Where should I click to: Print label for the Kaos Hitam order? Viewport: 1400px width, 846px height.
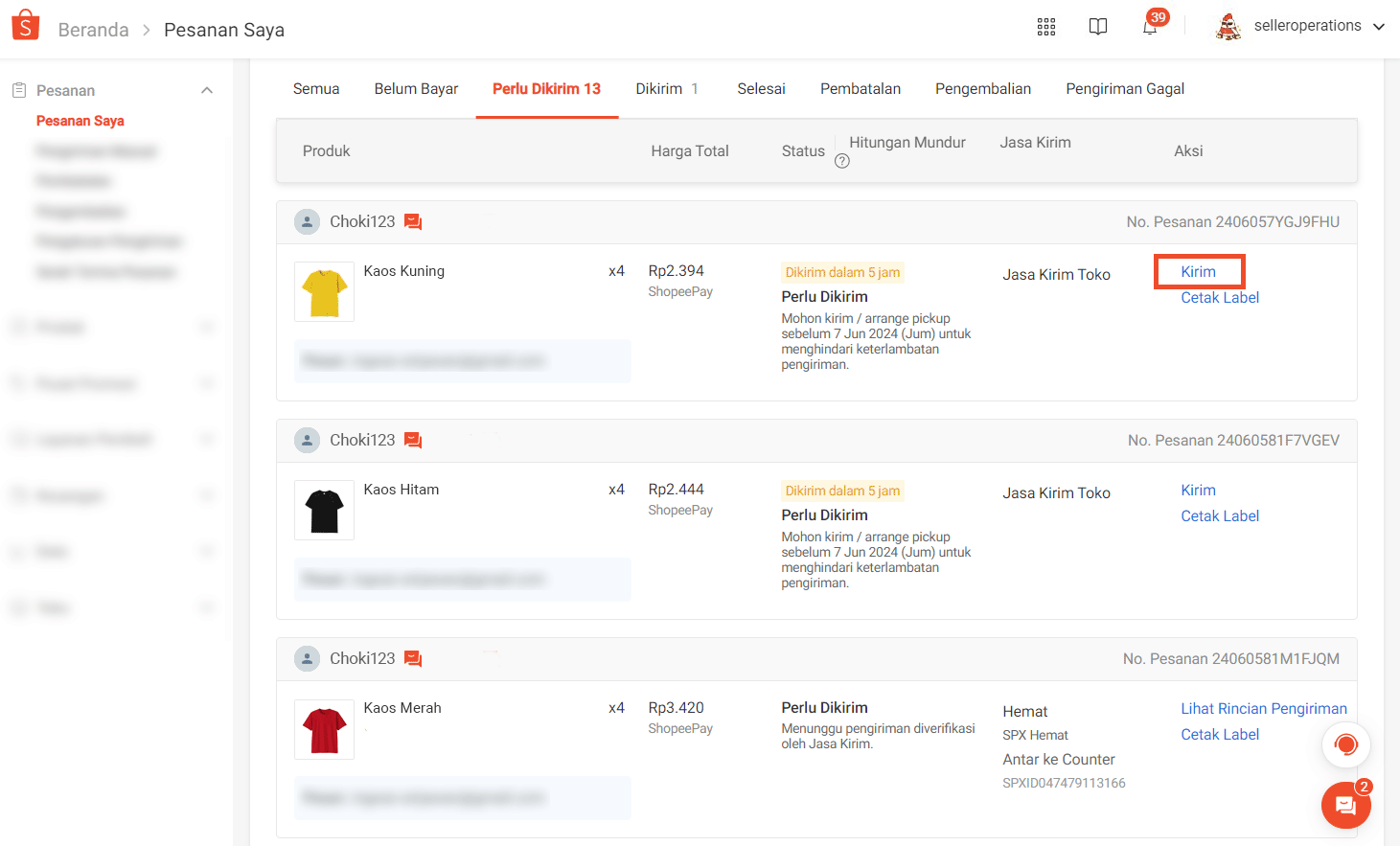click(1220, 516)
